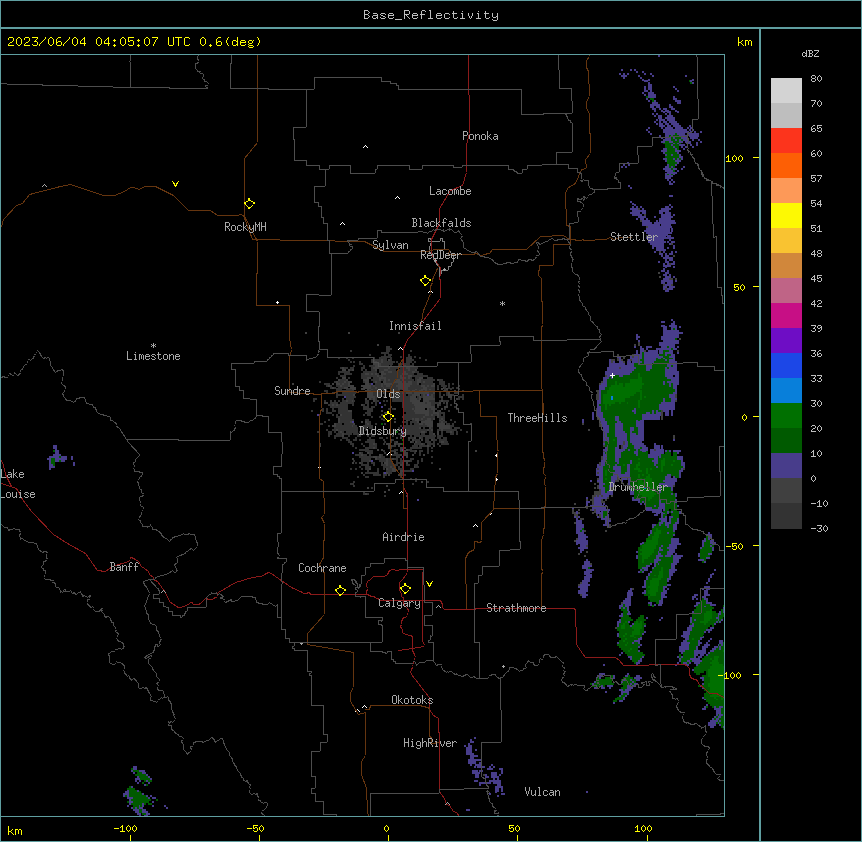Viewport: 862px width, 842px height.
Task: Click the purple echo near HighRiver
Action: coord(485,768)
